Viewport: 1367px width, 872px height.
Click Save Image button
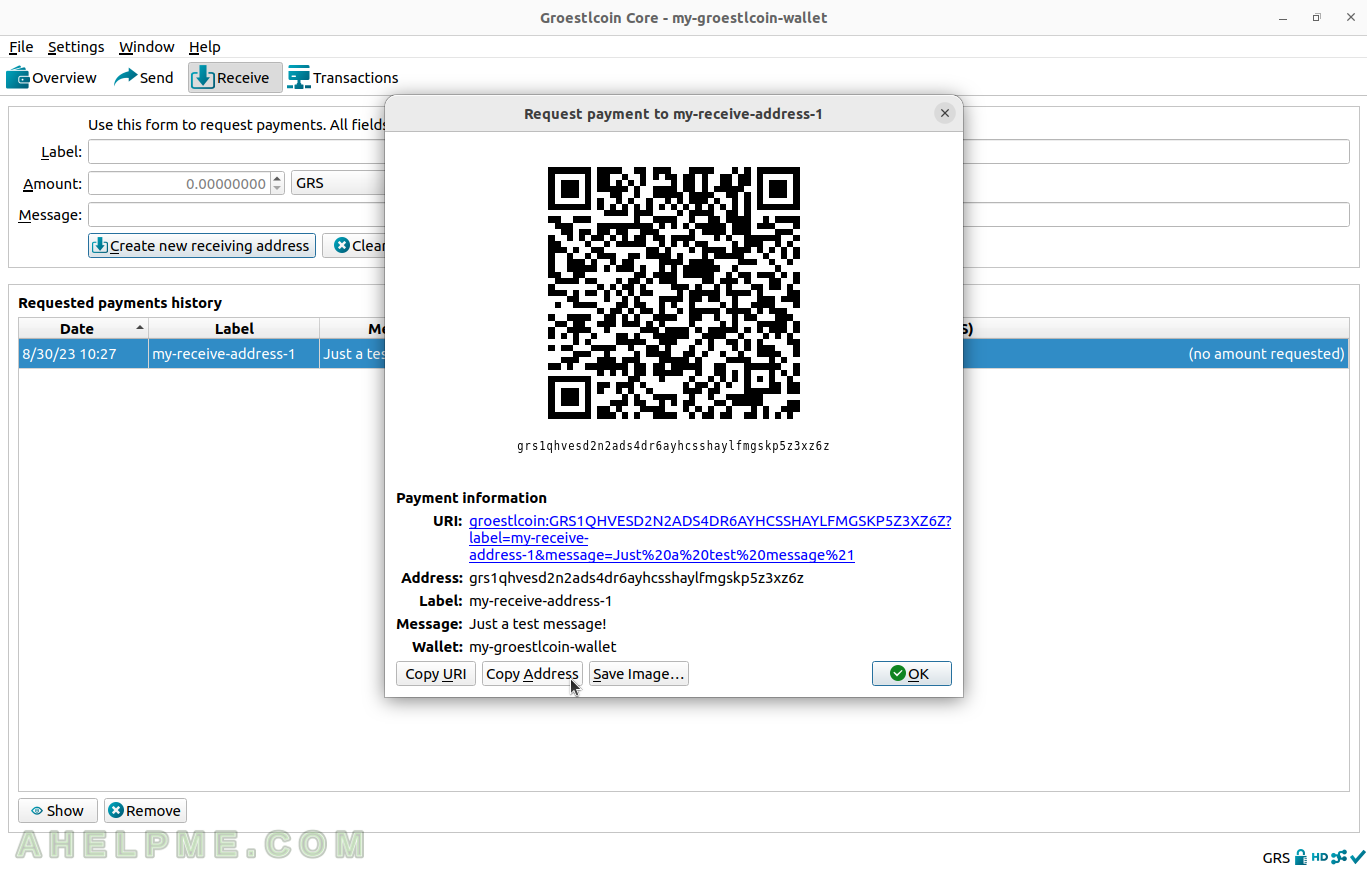638,674
